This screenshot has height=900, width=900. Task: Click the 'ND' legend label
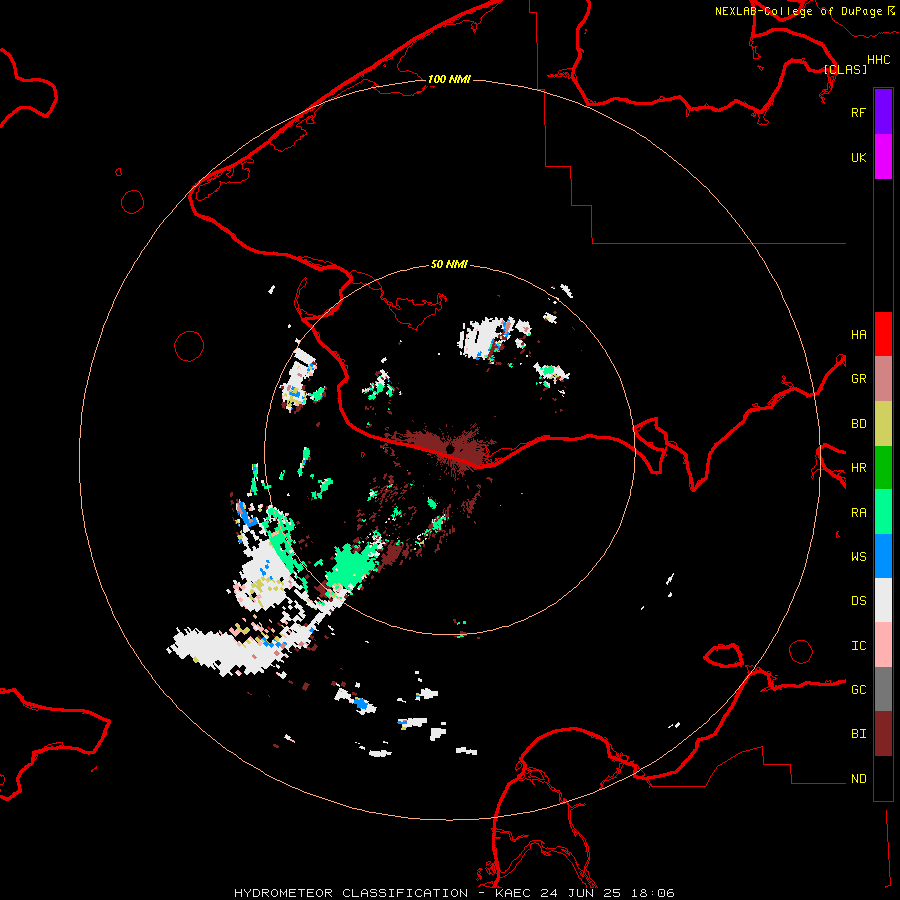858,779
